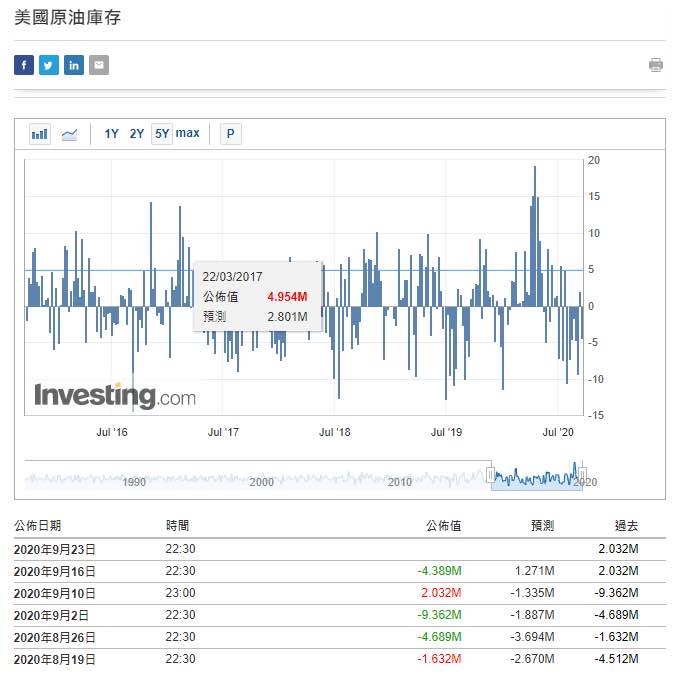Switch chart to area line view icon
The image size is (675, 684).
click(69, 134)
